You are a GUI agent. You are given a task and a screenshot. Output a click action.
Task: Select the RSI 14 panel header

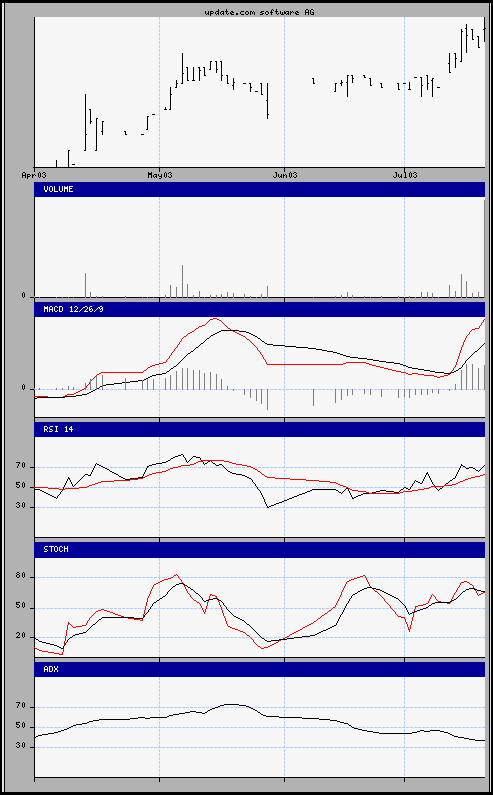(260, 429)
